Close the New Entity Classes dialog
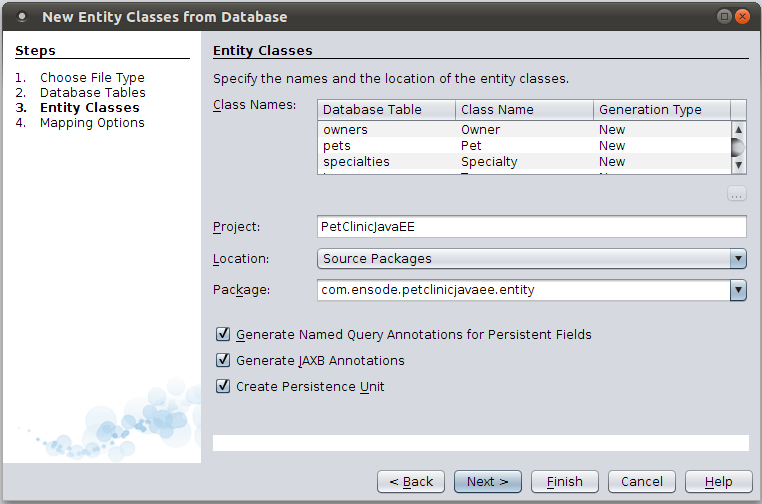Image resolution: width=762 pixels, height=504 pixels. (741, 17)
